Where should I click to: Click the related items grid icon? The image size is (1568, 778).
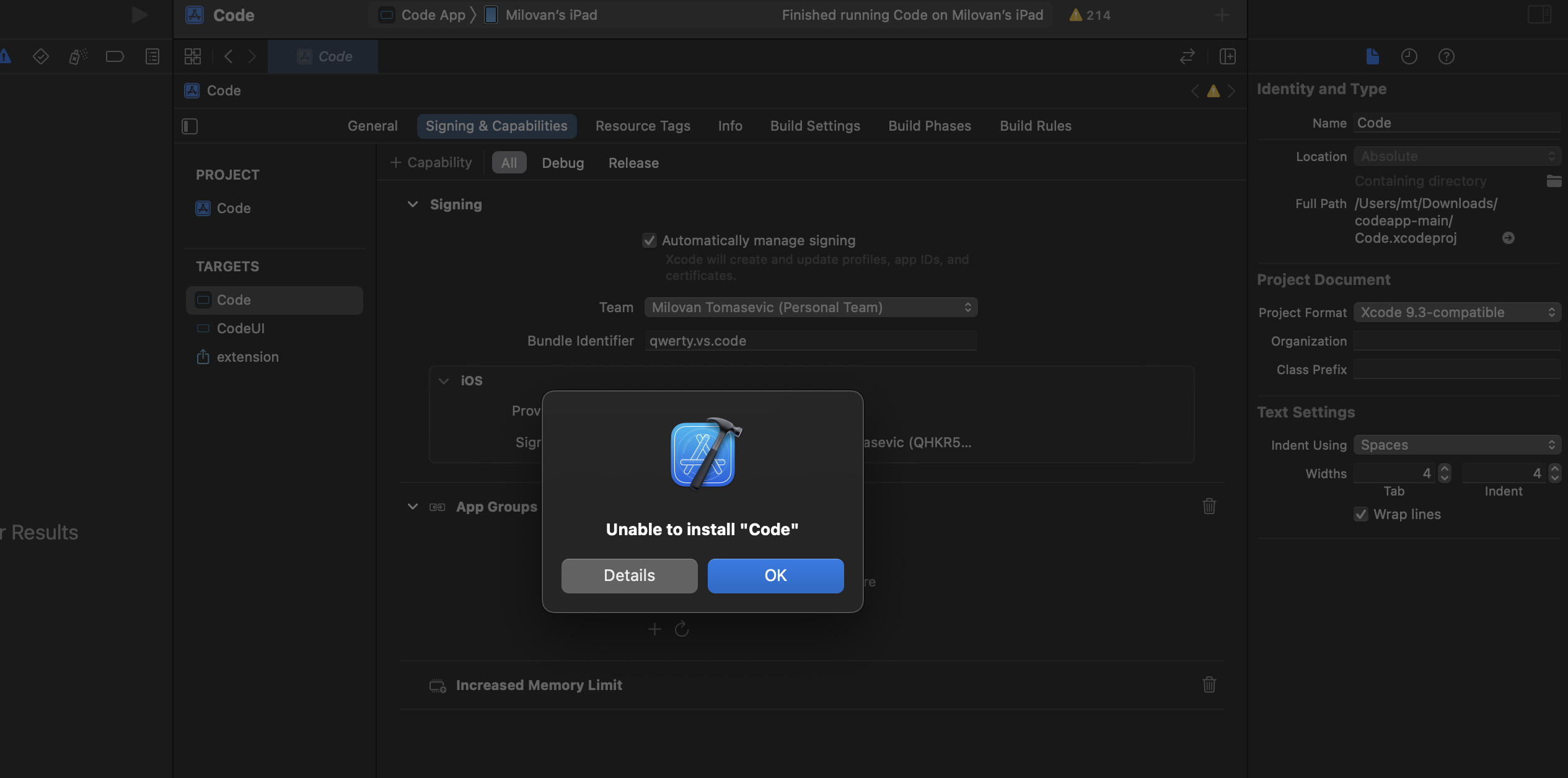[x=193, y=56]
